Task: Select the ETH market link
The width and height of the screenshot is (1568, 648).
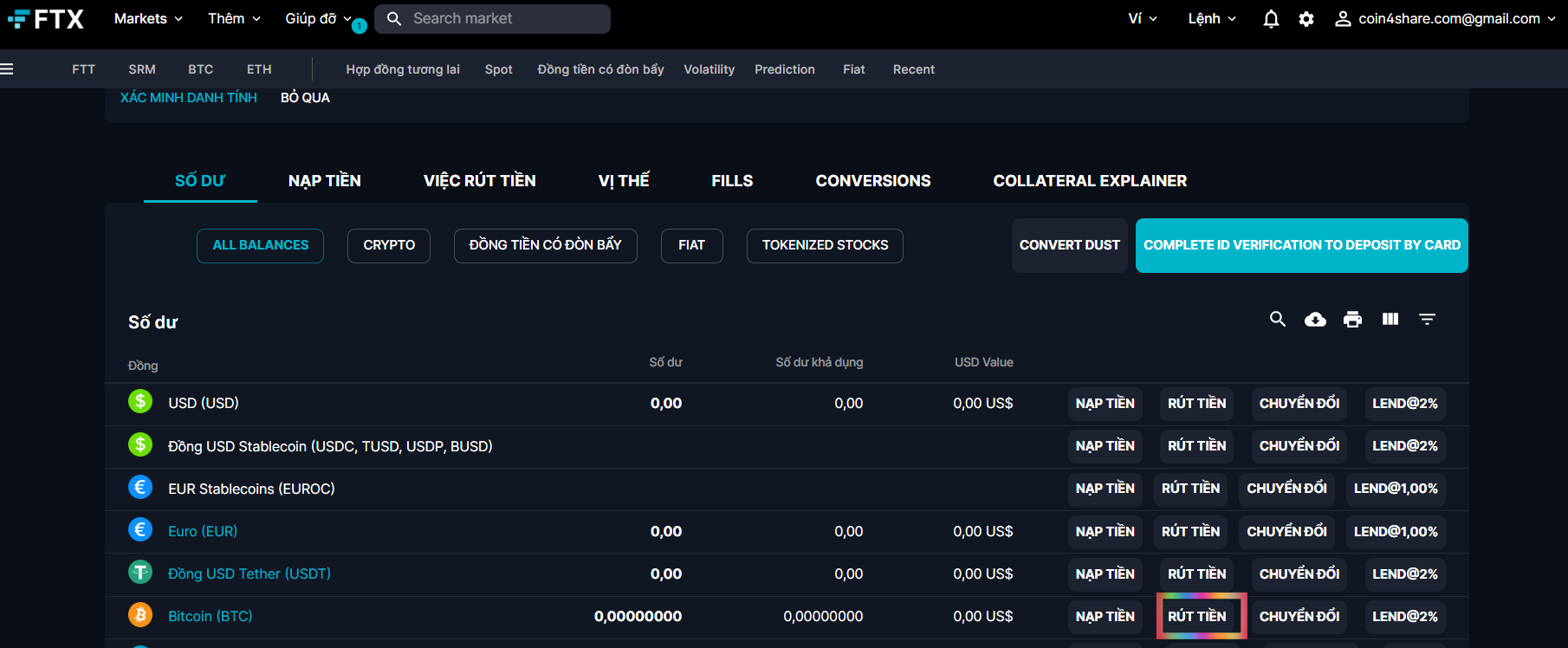Action: pyautogui.click(x=259, y=69)
